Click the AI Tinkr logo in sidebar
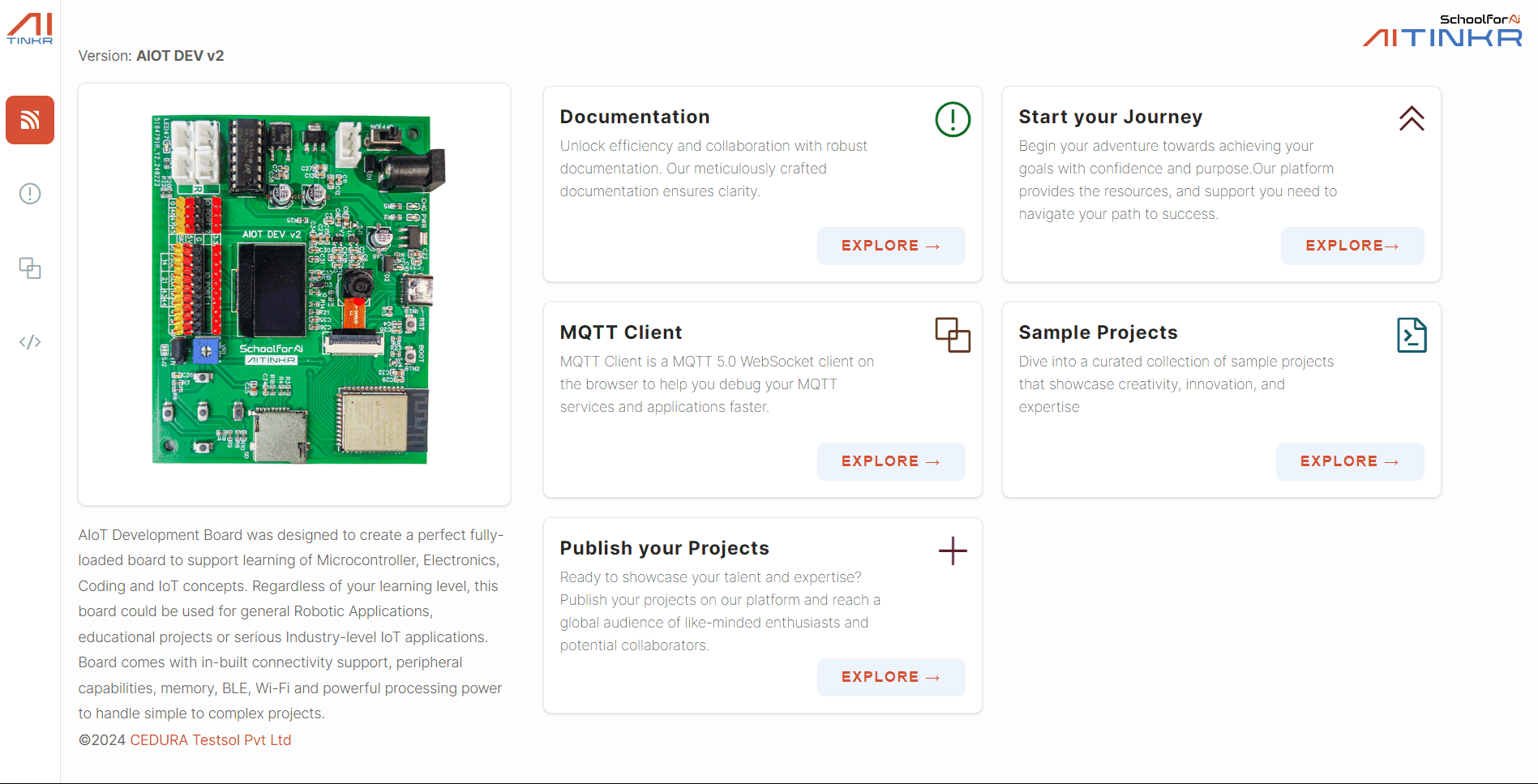1538x784 pixels. pyautogui.click(x=29, y=28)
